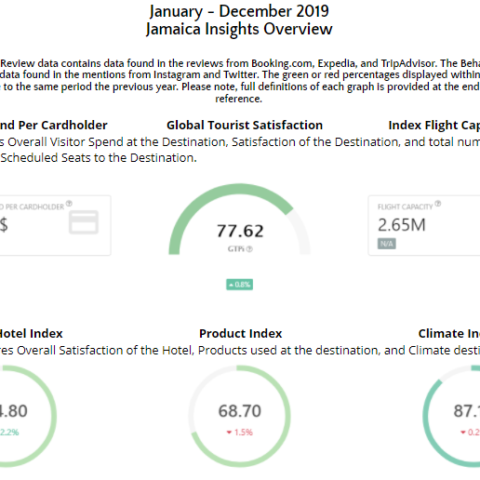Click the Climate Index red decrease indicator

(470, 432)
